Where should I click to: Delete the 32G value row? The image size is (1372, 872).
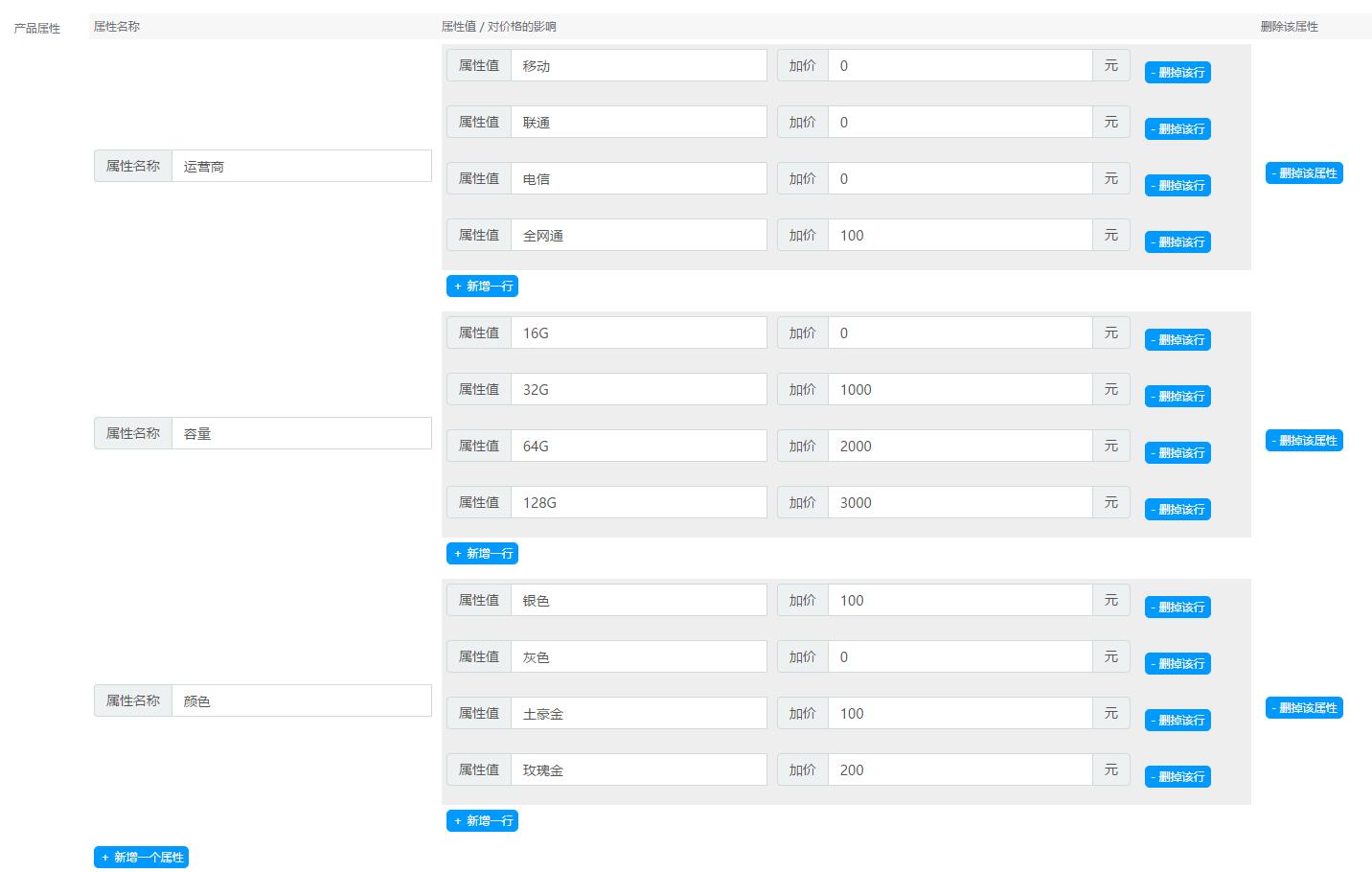click(x=1178, y=397)
